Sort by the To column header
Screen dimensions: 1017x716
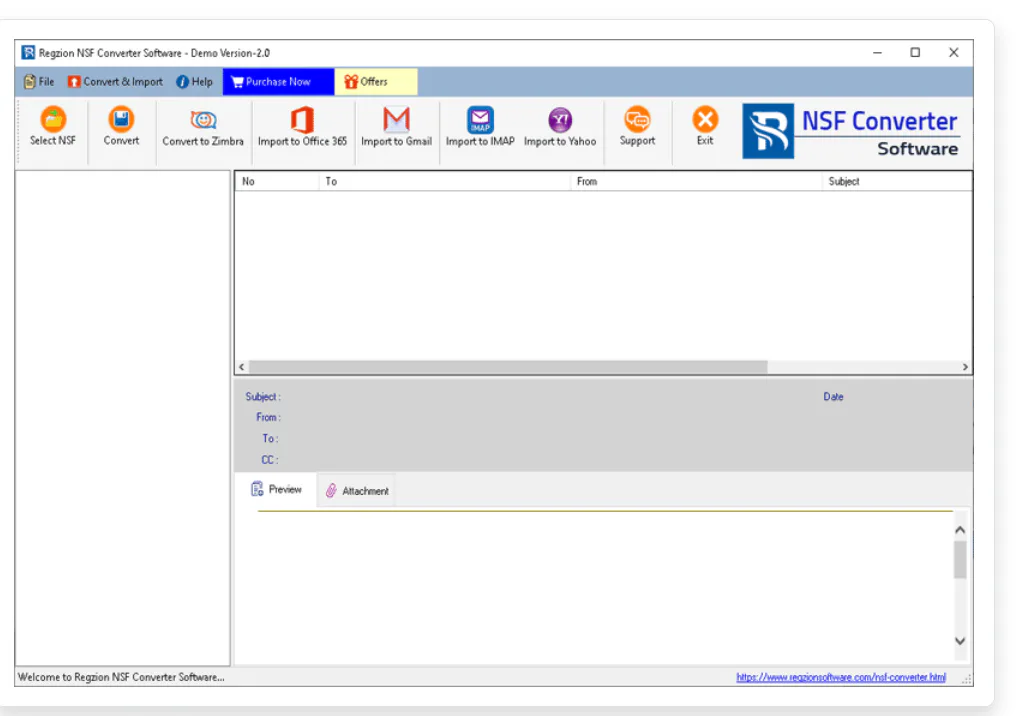[x=444, y=182]
